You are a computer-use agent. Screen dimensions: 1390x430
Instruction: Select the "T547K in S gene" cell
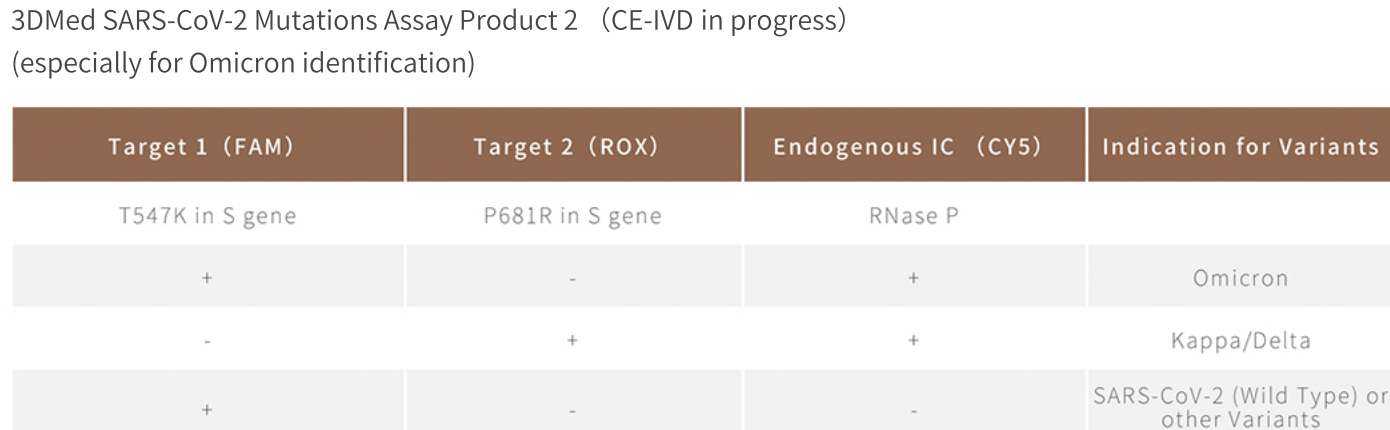point(207,216)
